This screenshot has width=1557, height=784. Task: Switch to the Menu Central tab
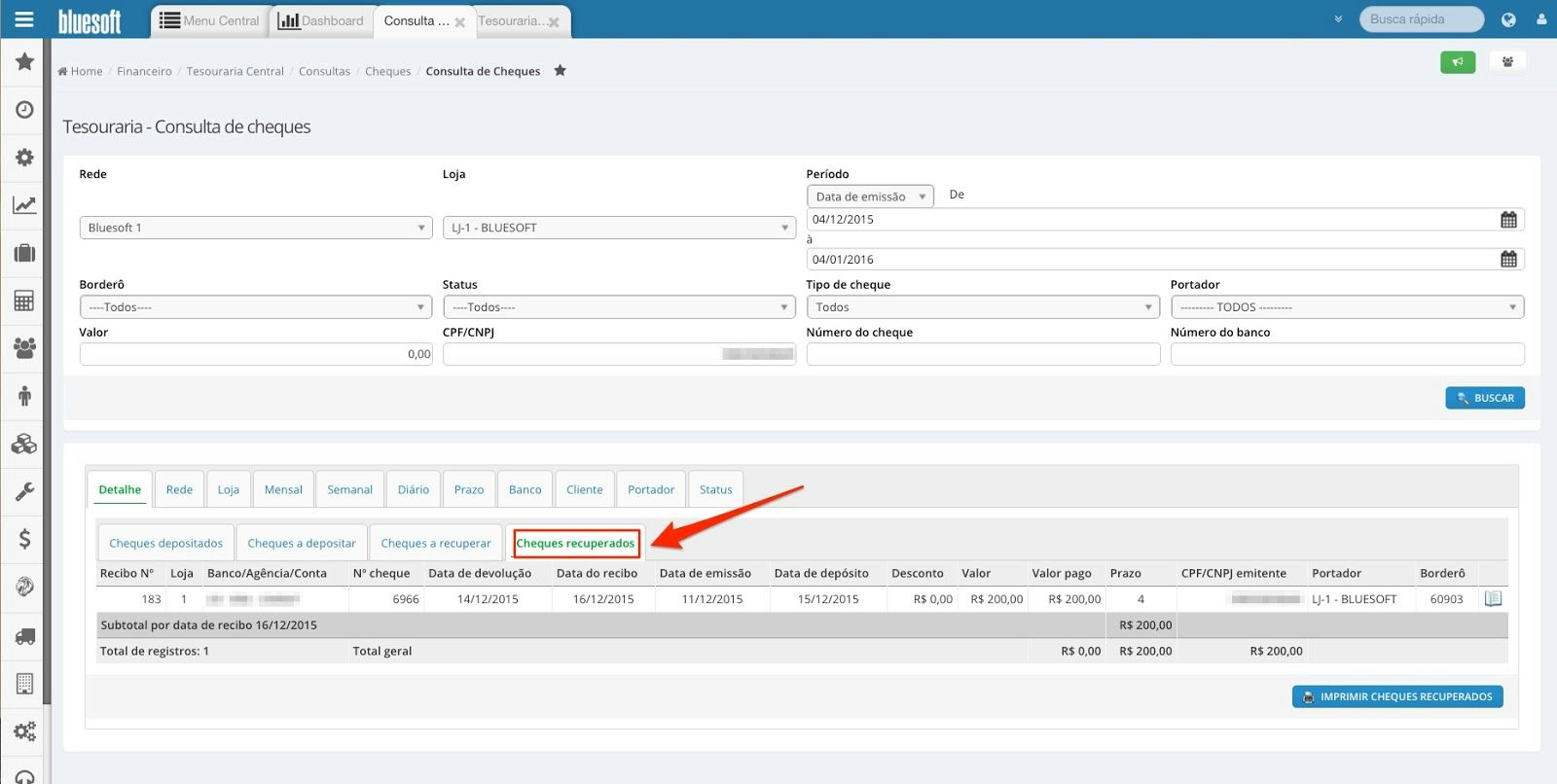pos(210,20)
